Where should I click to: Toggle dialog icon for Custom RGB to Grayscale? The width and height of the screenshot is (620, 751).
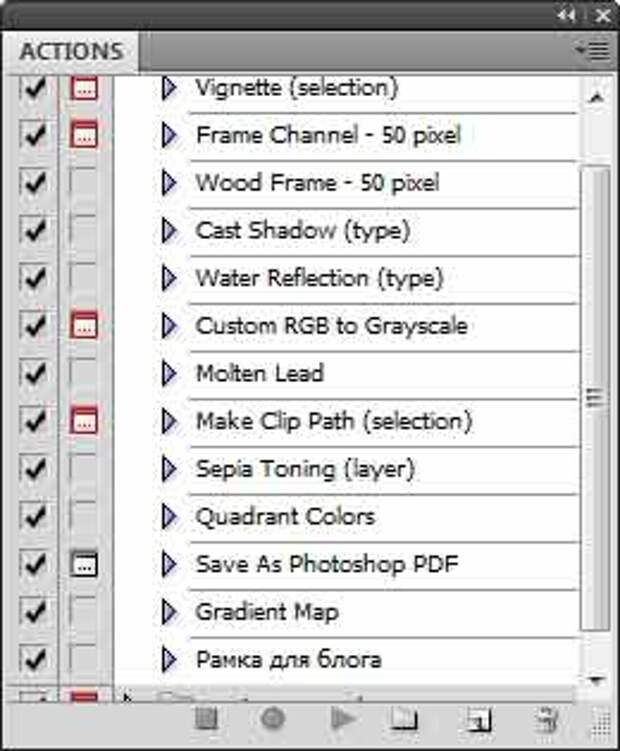84,325
